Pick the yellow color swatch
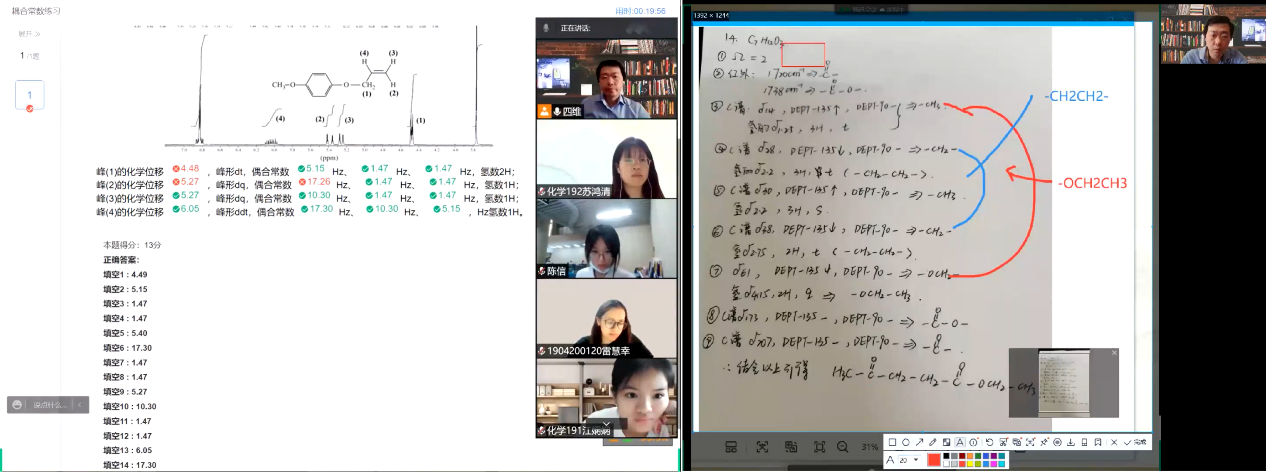The image size is (1268, 472). click(970, 464)
